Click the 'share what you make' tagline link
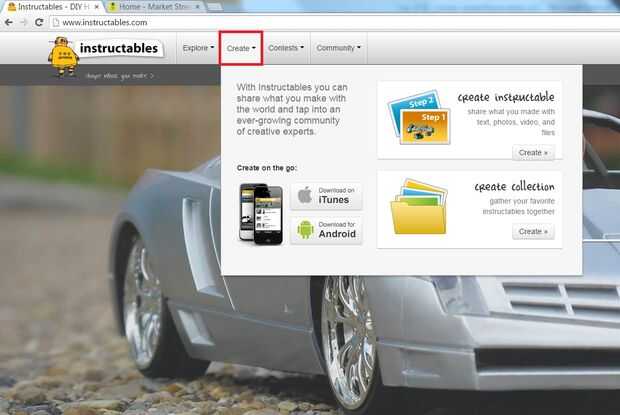This screenshot has height=415, width=620. click(x=119, y=75)
